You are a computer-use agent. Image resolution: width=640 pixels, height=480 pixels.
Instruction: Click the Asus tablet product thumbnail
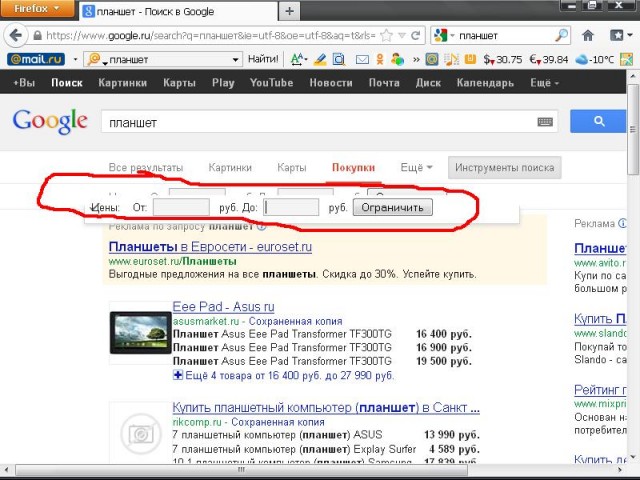coord(139,332)
